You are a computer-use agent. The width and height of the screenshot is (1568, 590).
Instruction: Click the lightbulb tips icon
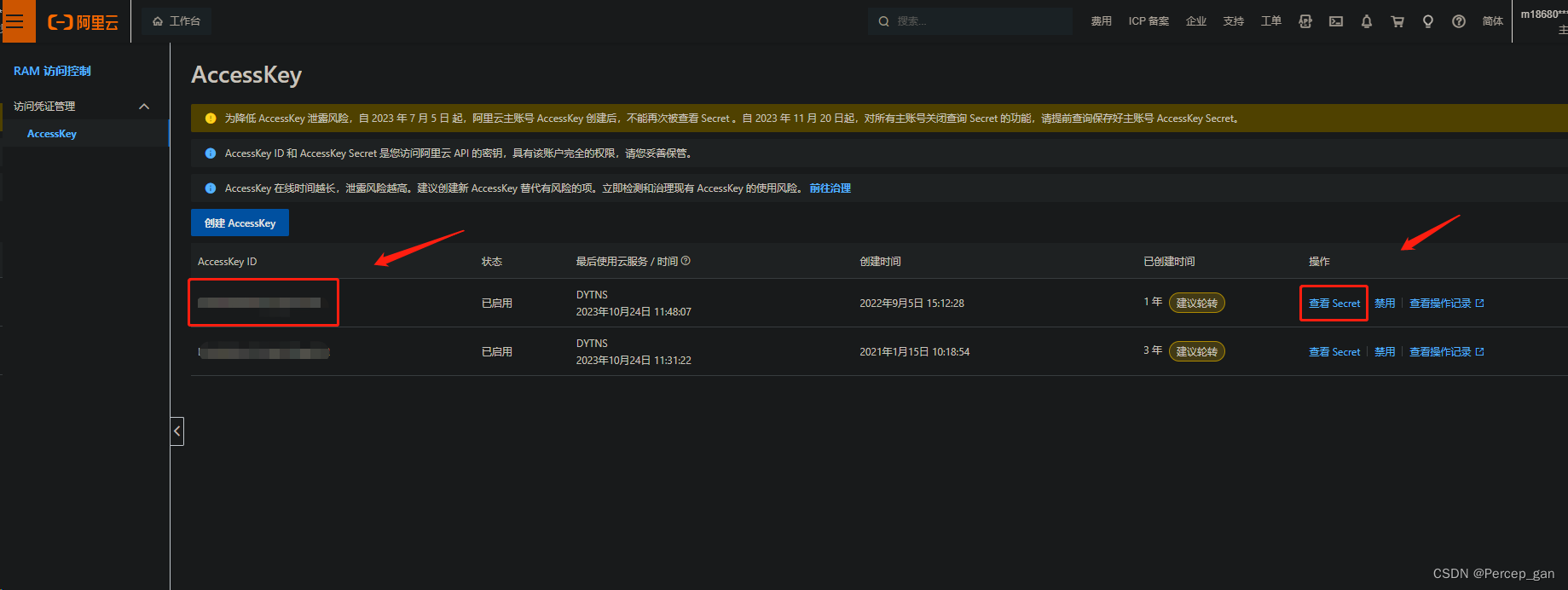[1428, 21]
